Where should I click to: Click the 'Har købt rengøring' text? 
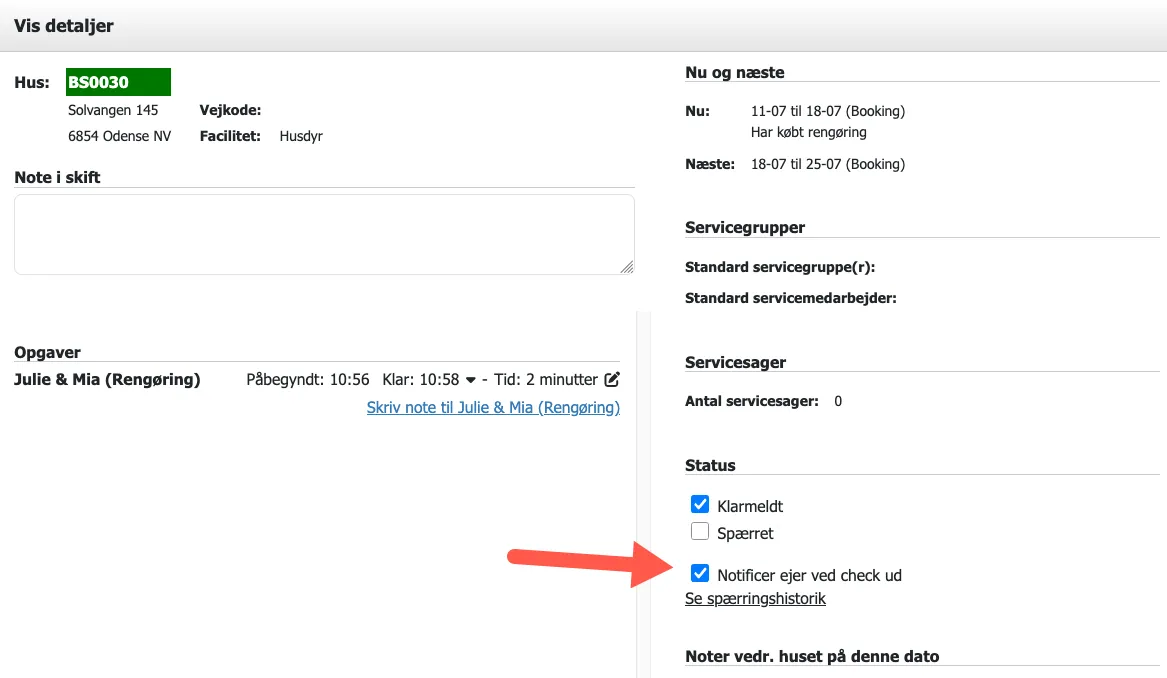click(808, 132)
